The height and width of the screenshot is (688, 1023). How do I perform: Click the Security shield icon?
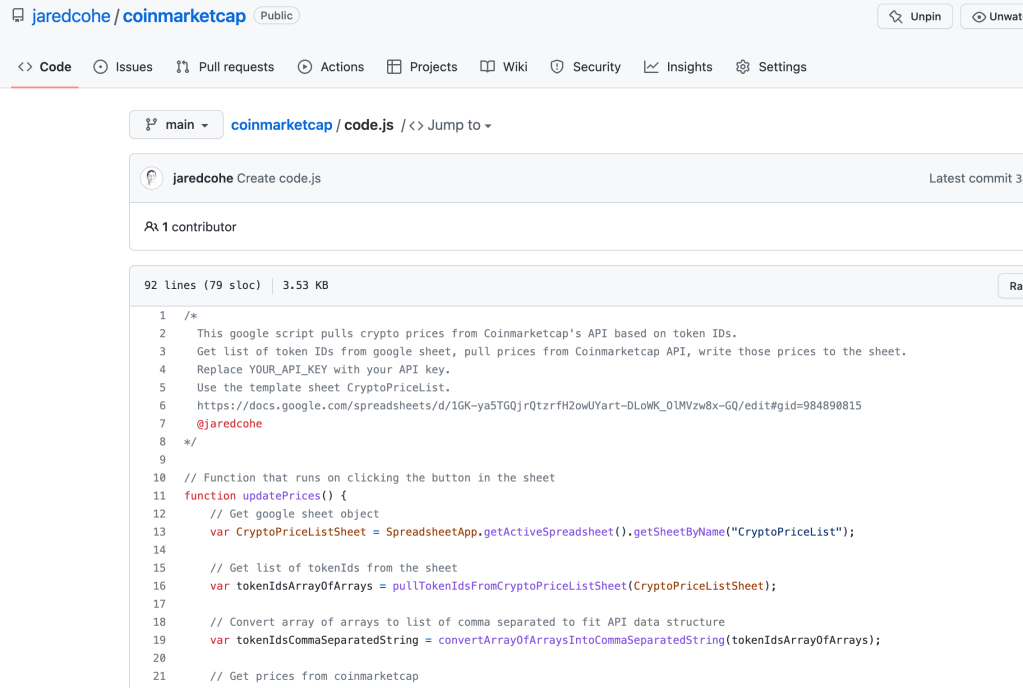[557, 67]
